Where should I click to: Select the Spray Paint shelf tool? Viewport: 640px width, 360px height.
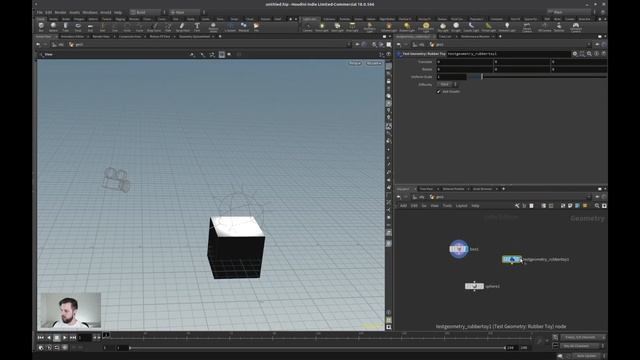182,27
